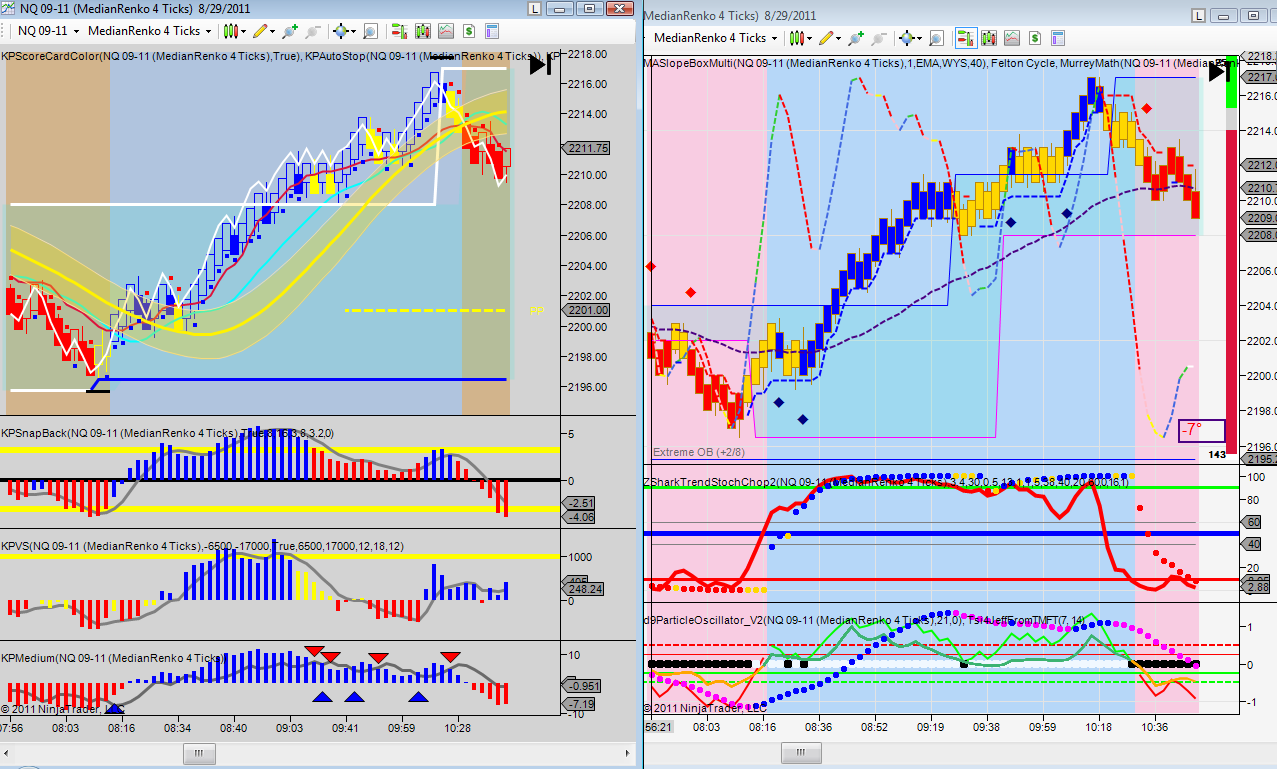This screenshot has height=769, width=1277.
Task: Select the drawing pencil tool in left chart
Action: (x=259, y=31)
